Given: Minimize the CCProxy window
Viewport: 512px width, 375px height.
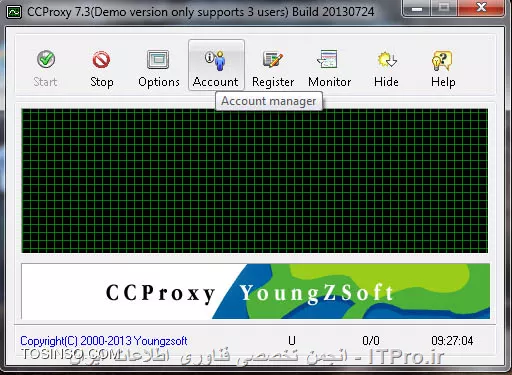Looking at the screenshot, I should 417,8.
